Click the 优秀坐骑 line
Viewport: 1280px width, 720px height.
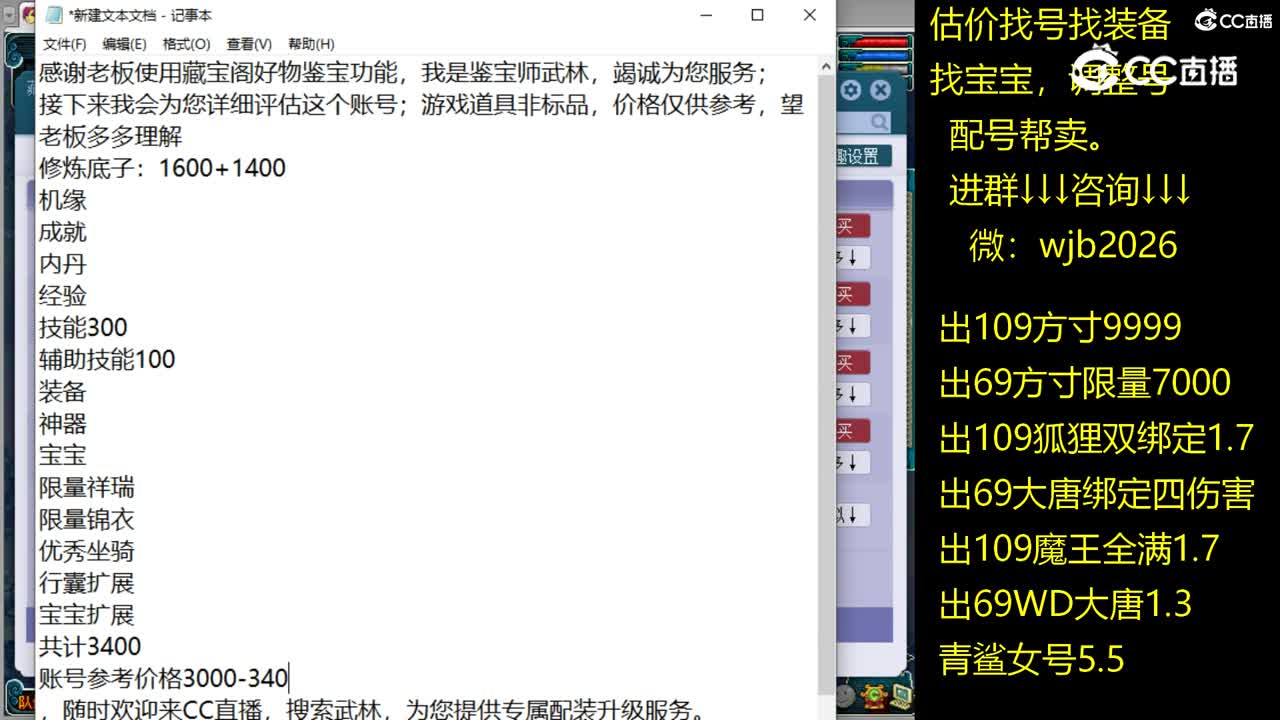pyautogui.click(x=87, y=551)
